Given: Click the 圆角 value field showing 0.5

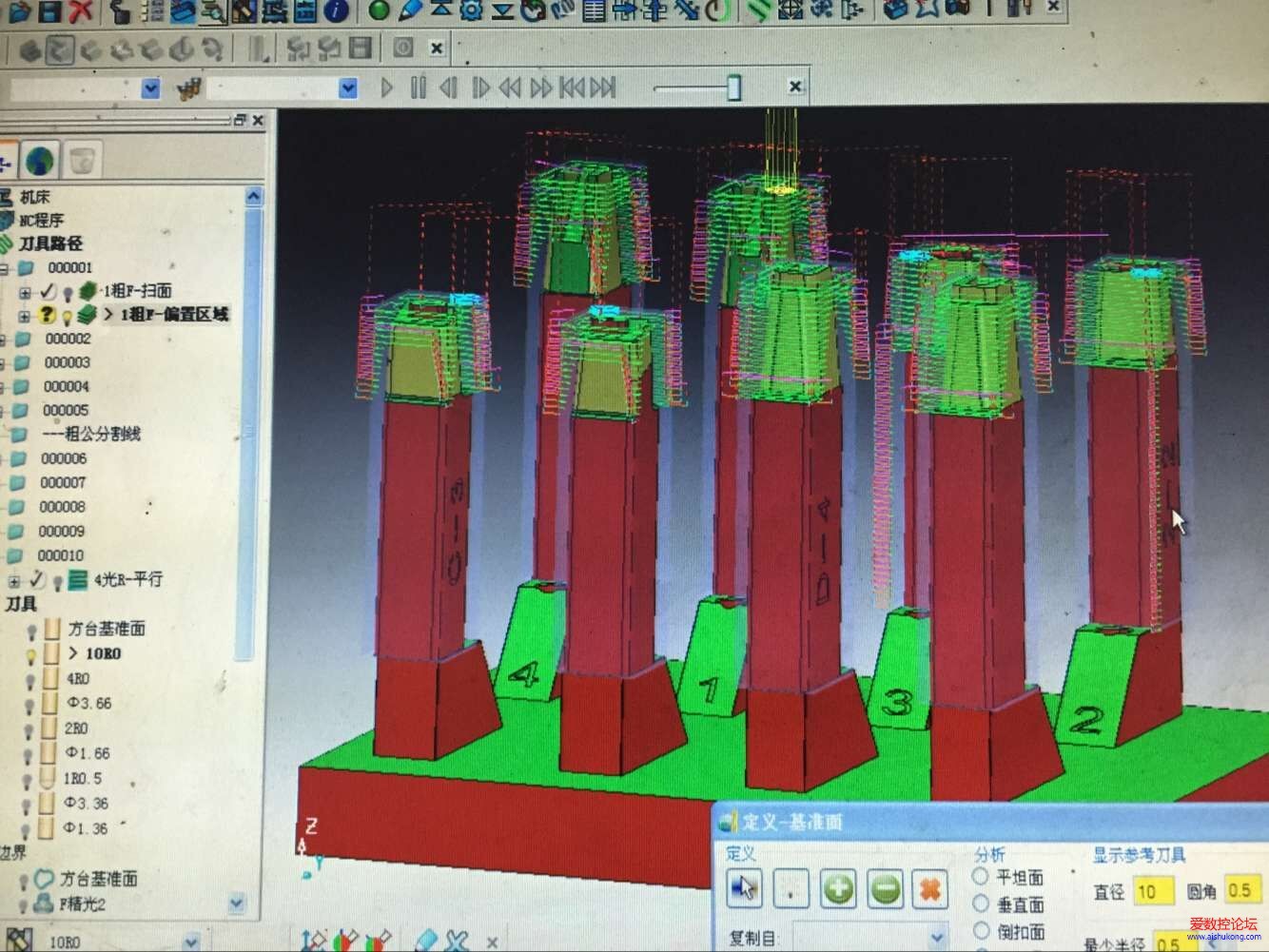Looking at the screenshot, I should coord(1241,890).
